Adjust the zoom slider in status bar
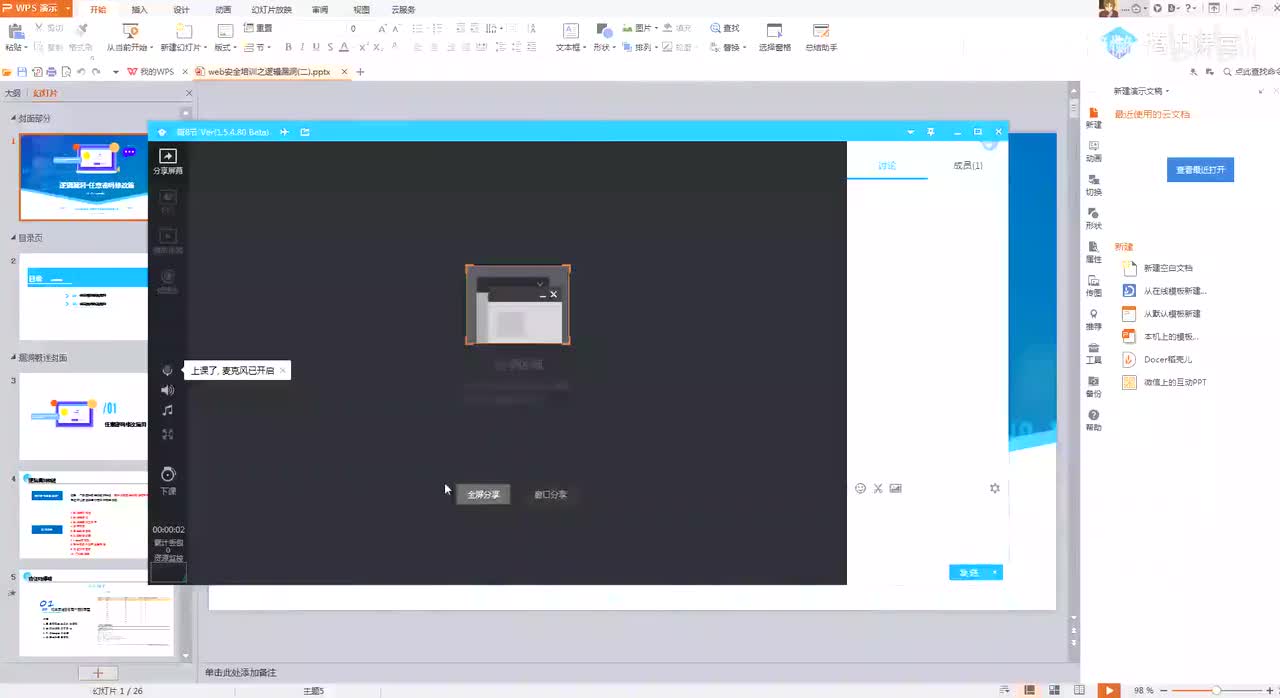 [1216, 690]
